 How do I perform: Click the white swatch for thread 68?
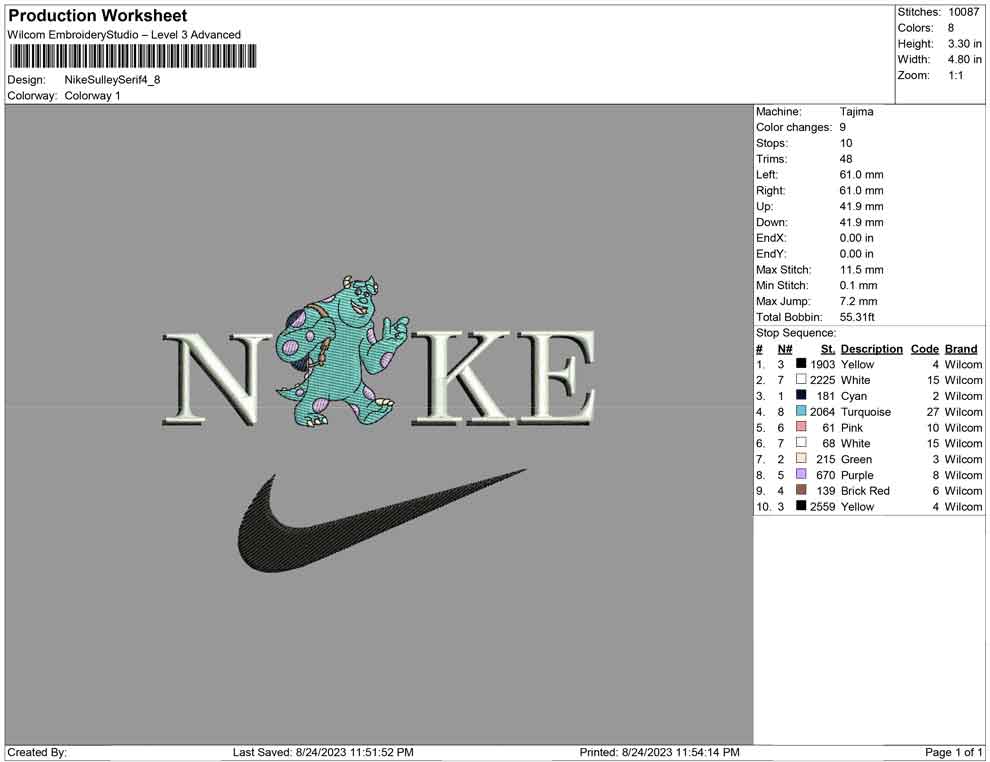click(x=801, y=443)
